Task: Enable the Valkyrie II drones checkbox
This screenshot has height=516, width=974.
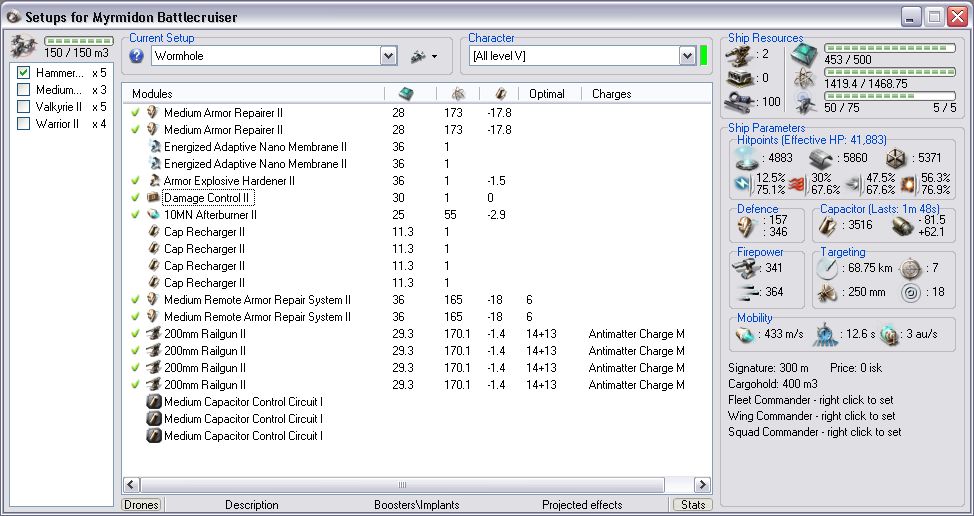Action: 23,107
